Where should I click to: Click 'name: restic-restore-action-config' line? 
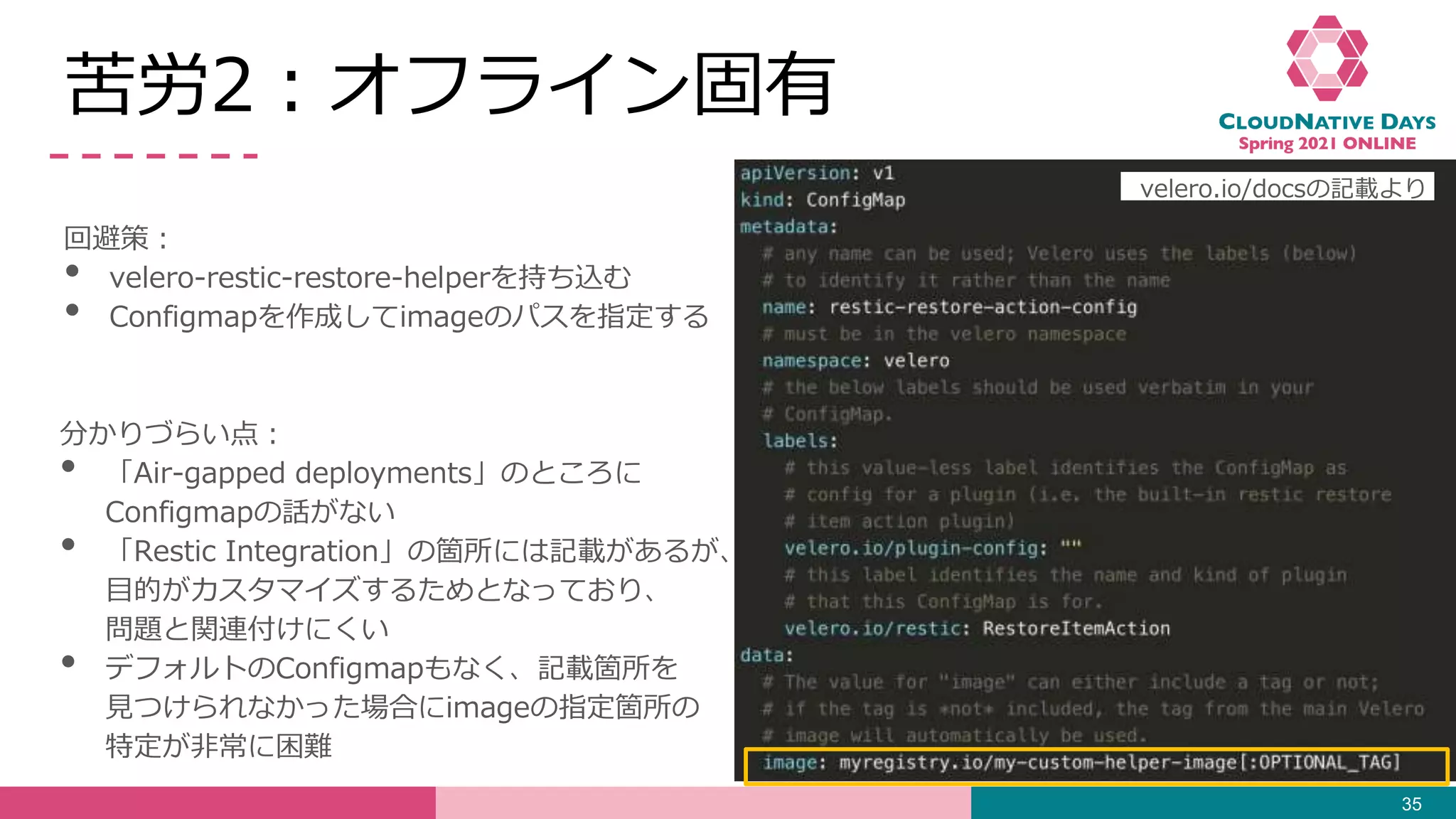(949, 307)
